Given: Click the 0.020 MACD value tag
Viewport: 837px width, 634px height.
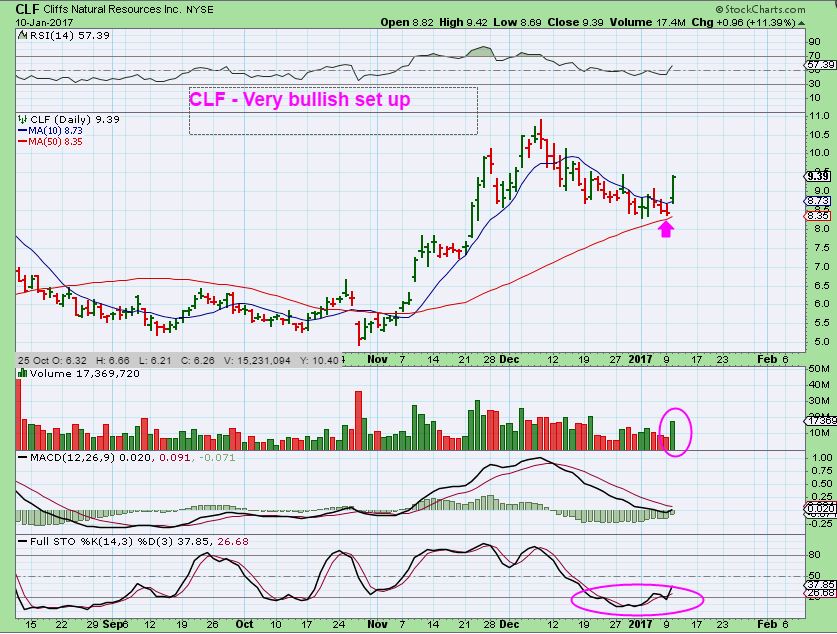Looking at the screenshot, I should pos(820,509).
